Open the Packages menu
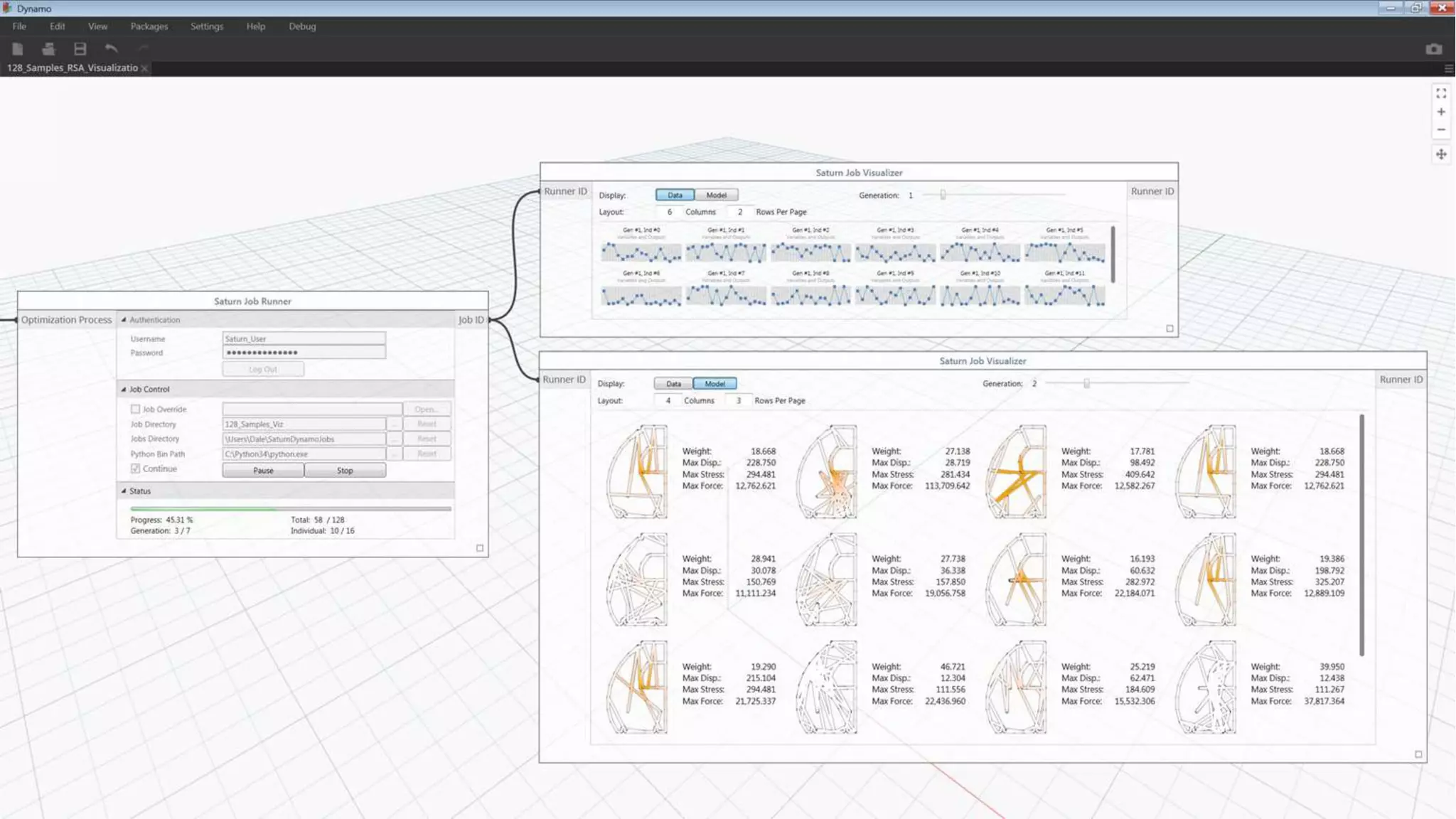This screenshot has height=819, width=1456. pyautogui.click(x=149, y=26)
